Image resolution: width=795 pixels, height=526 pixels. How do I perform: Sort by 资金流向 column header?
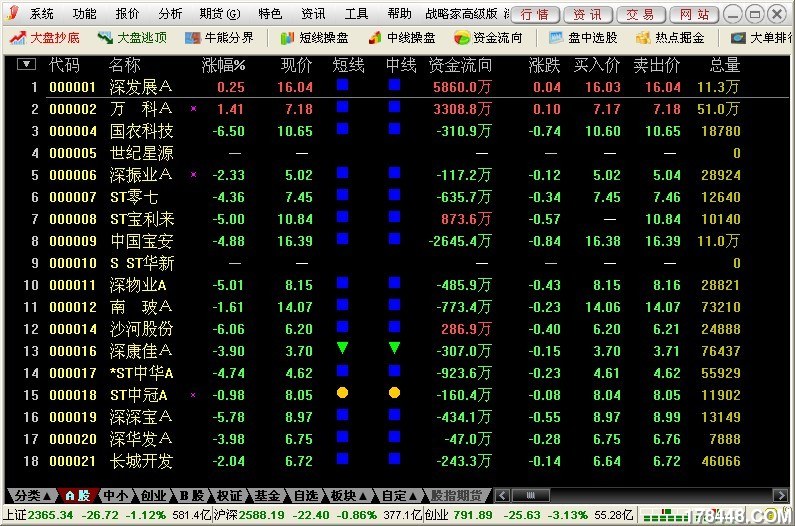point(460,65)
